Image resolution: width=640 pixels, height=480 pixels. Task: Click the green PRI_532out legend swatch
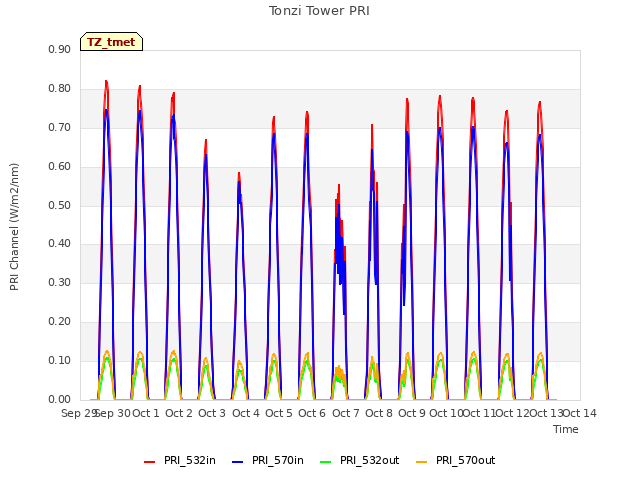coord(326,462)
